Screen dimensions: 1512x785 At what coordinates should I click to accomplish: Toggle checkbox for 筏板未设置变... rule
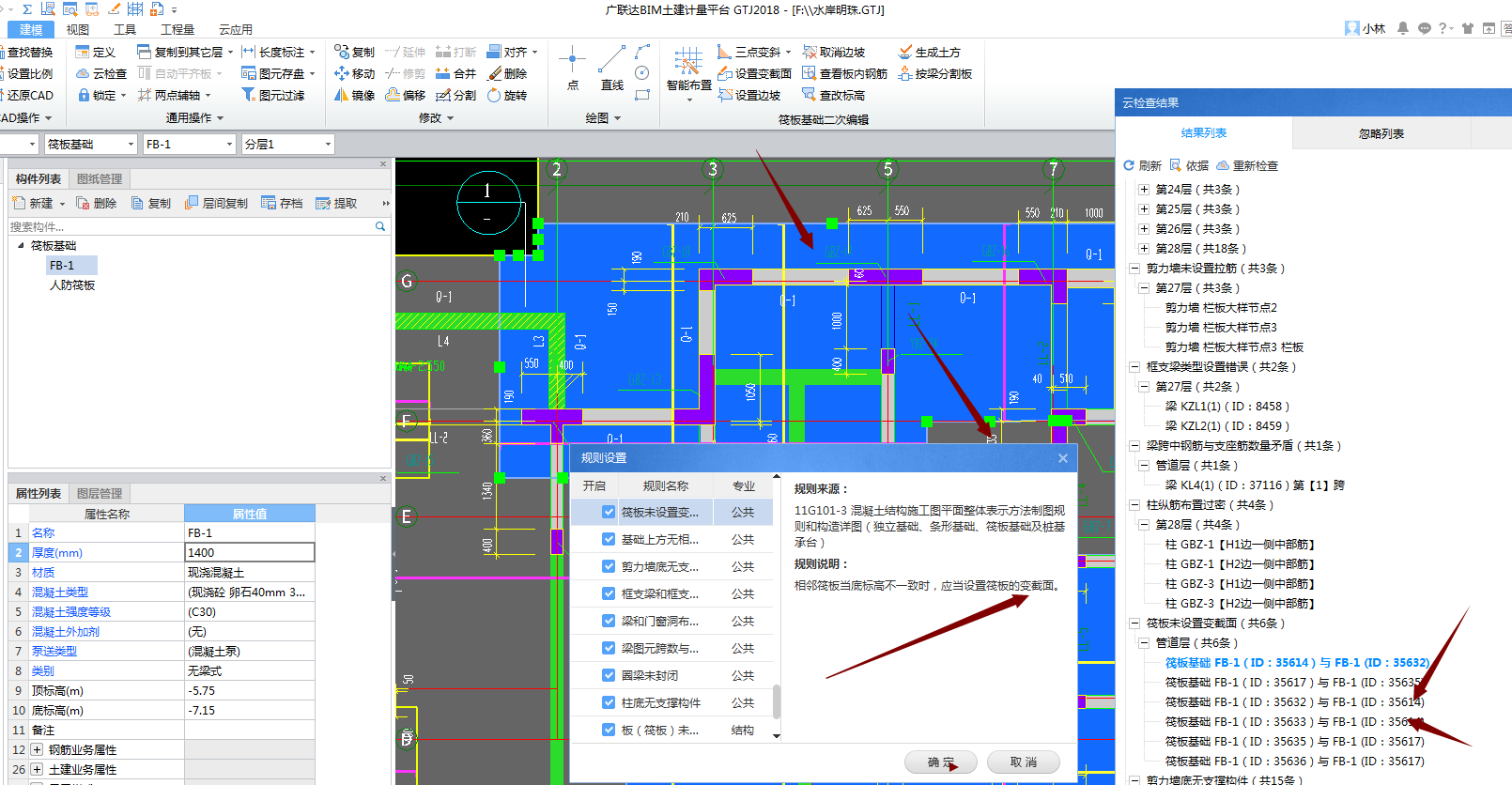(x=609, y=512)
